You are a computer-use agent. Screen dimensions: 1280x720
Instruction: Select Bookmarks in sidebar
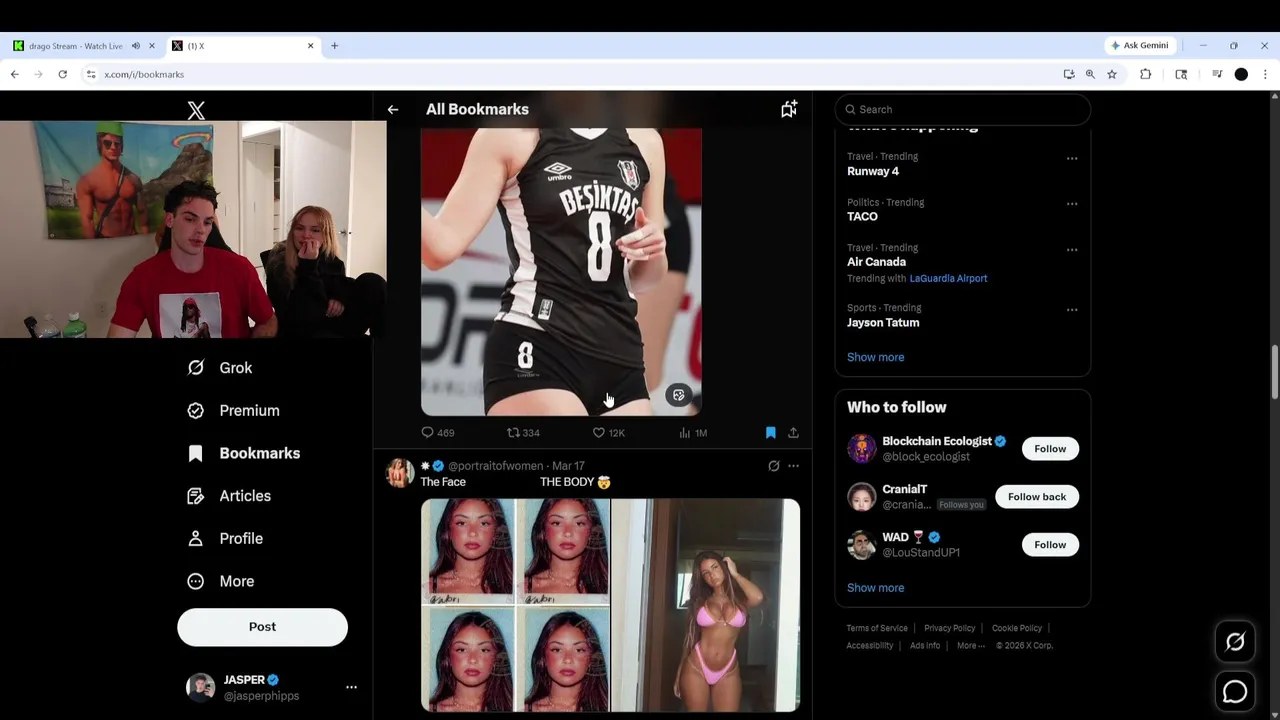coord(244,453)
